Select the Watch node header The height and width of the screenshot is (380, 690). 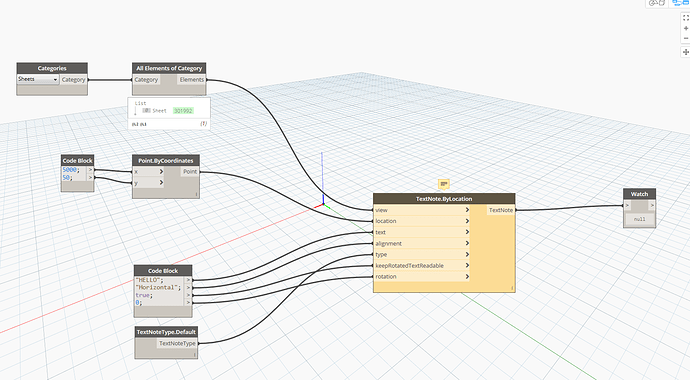[x=639, y=194]
